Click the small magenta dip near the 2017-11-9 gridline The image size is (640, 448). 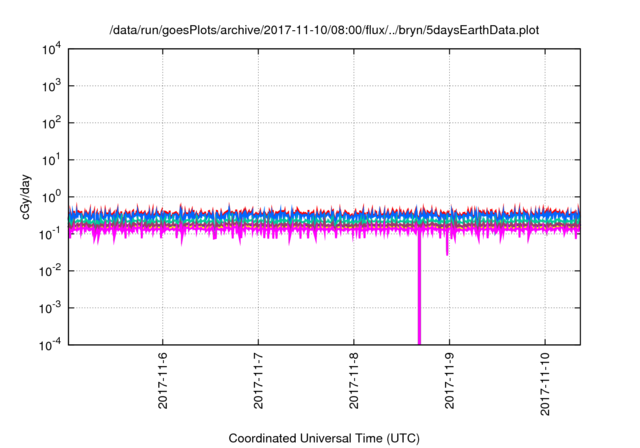point(447,245)
